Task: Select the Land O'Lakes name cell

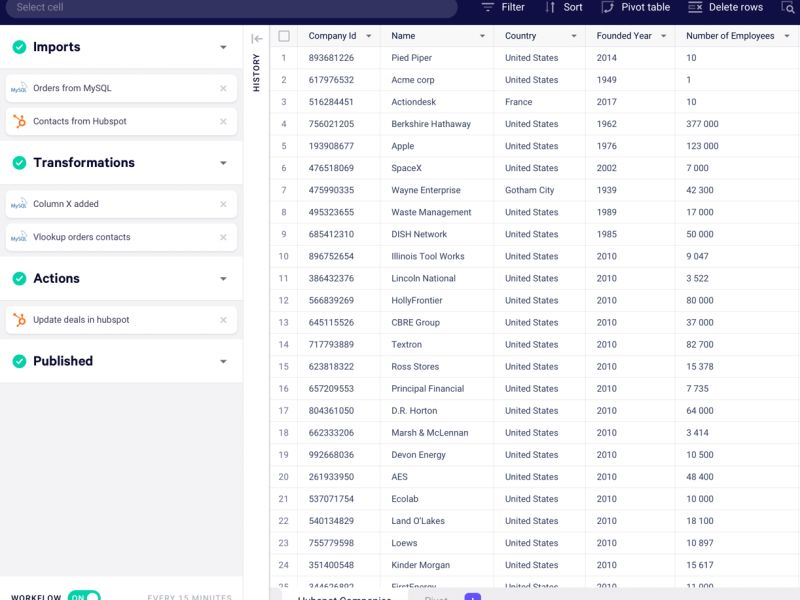Action: 437,520
